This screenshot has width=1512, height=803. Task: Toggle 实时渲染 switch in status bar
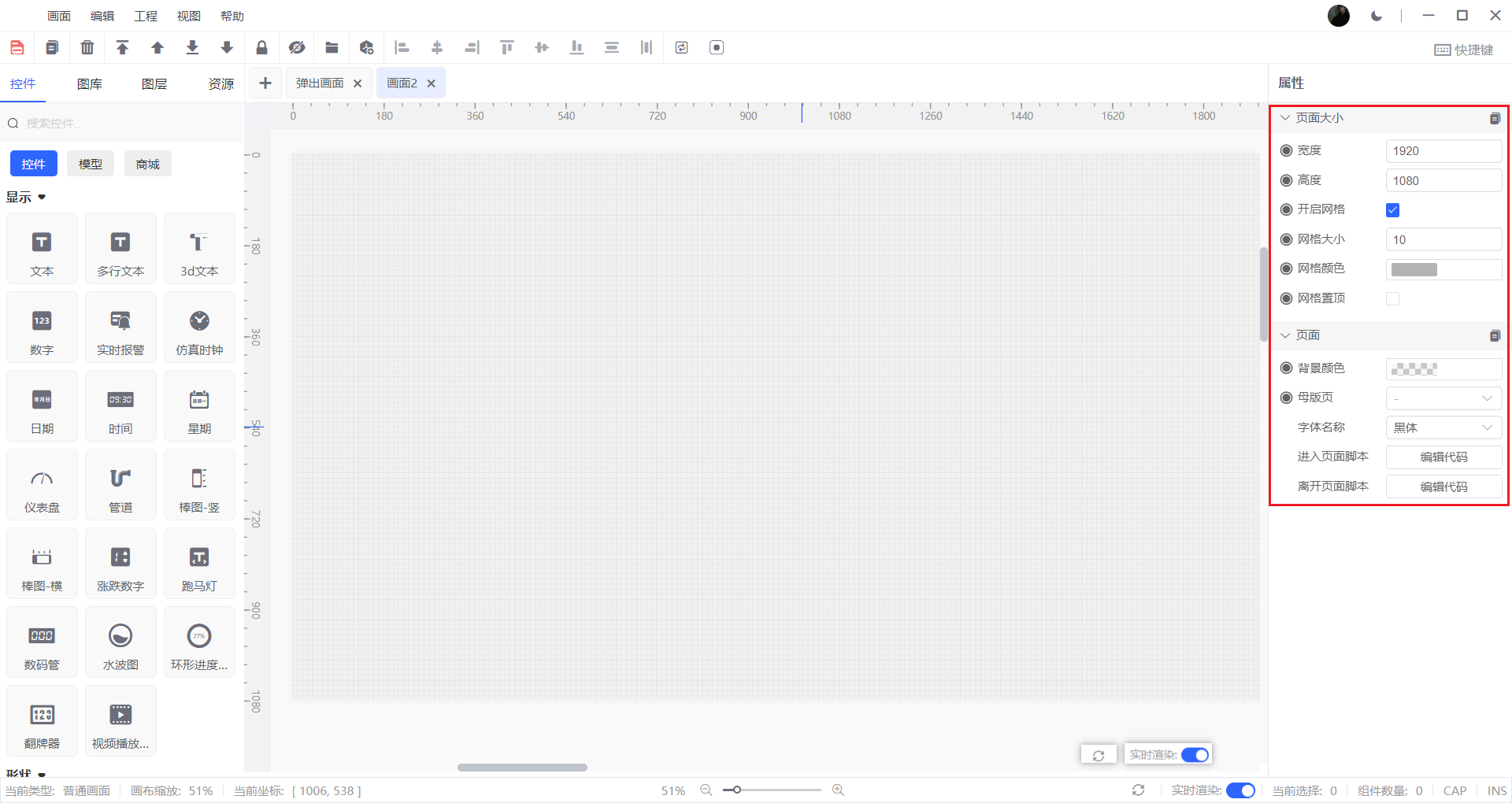[1240, 790]
